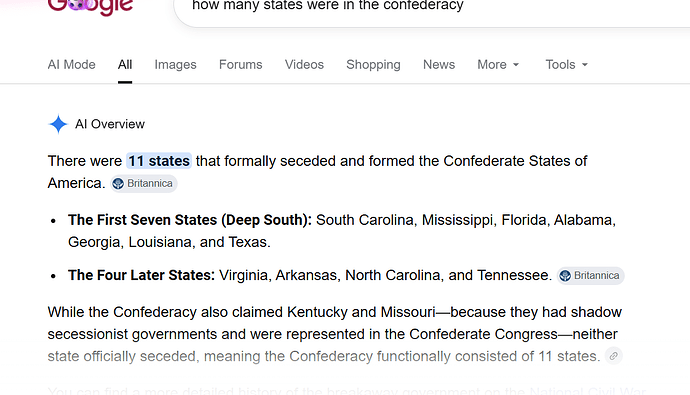The image size is (690, 395).
Task: Switch to the AI Mode tab
Action: tap(71, 65)
